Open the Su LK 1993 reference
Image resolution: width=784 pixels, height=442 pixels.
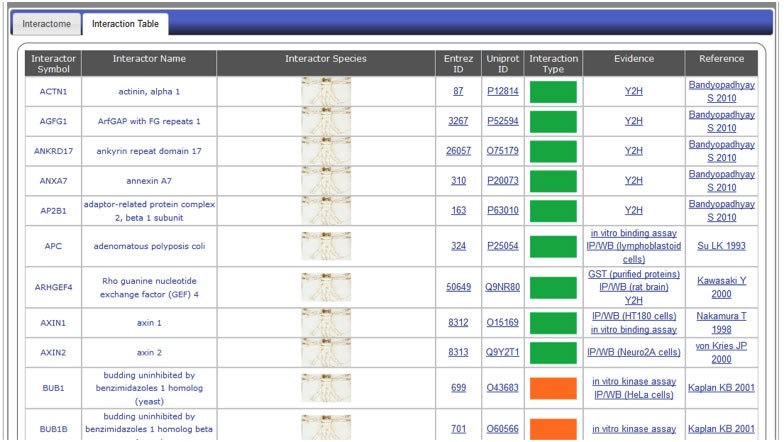721,245
